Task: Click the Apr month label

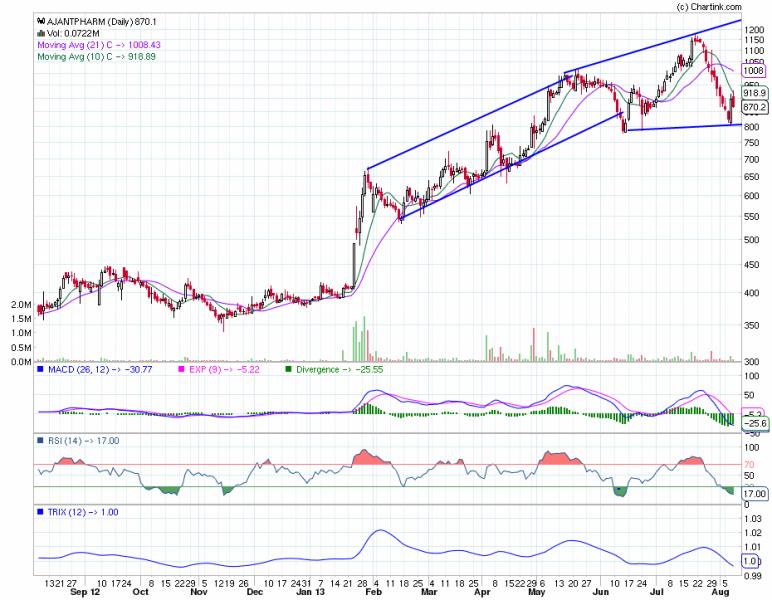Action: pos(482,592)
